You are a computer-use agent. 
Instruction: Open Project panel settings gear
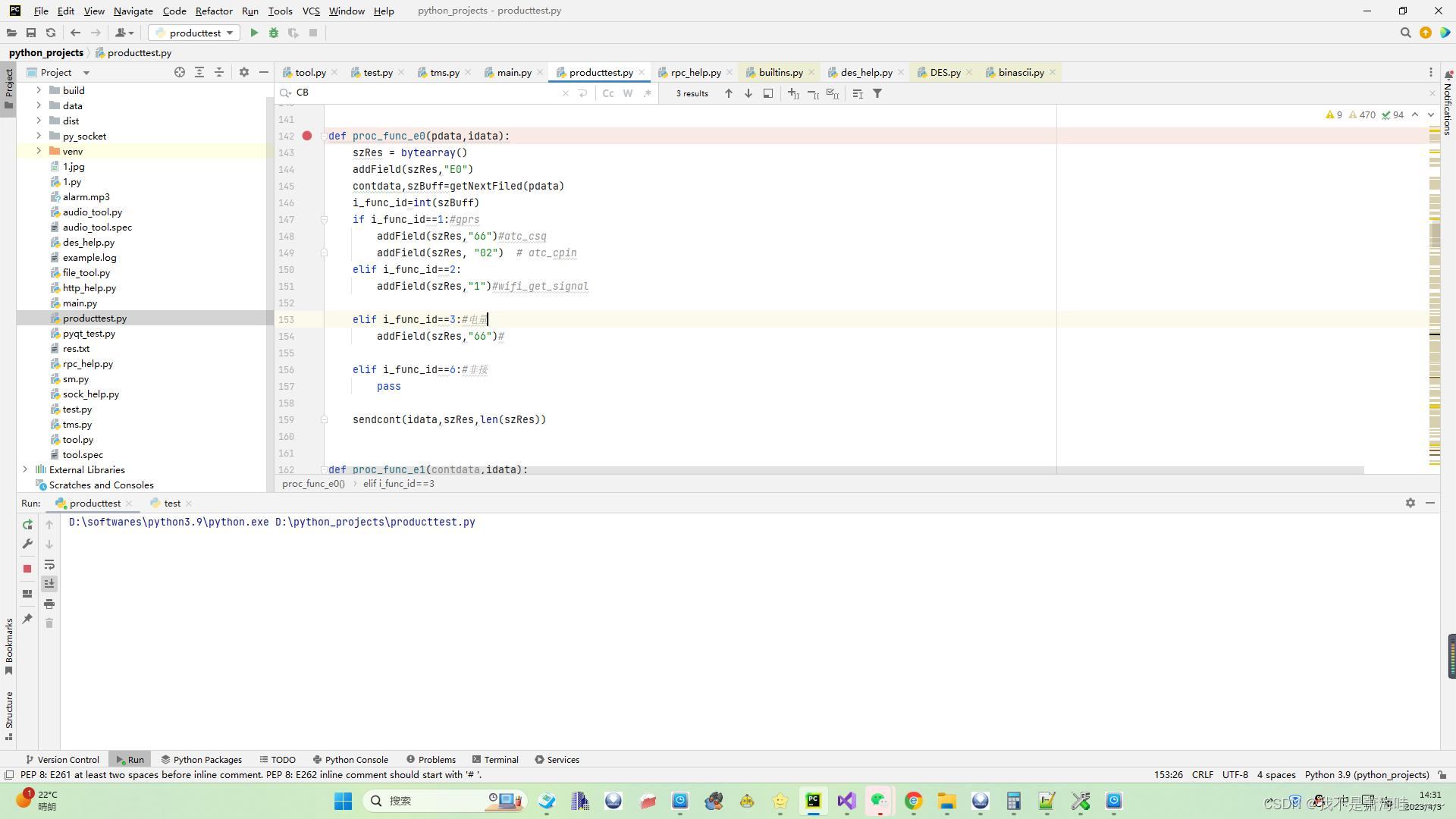243,72
